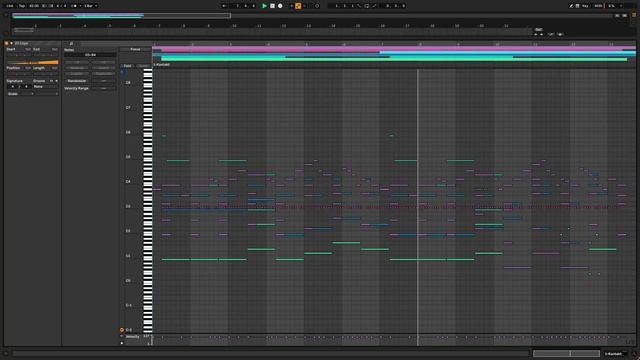
Task: Edit the time signature numerator field
Action: point(13,87)
